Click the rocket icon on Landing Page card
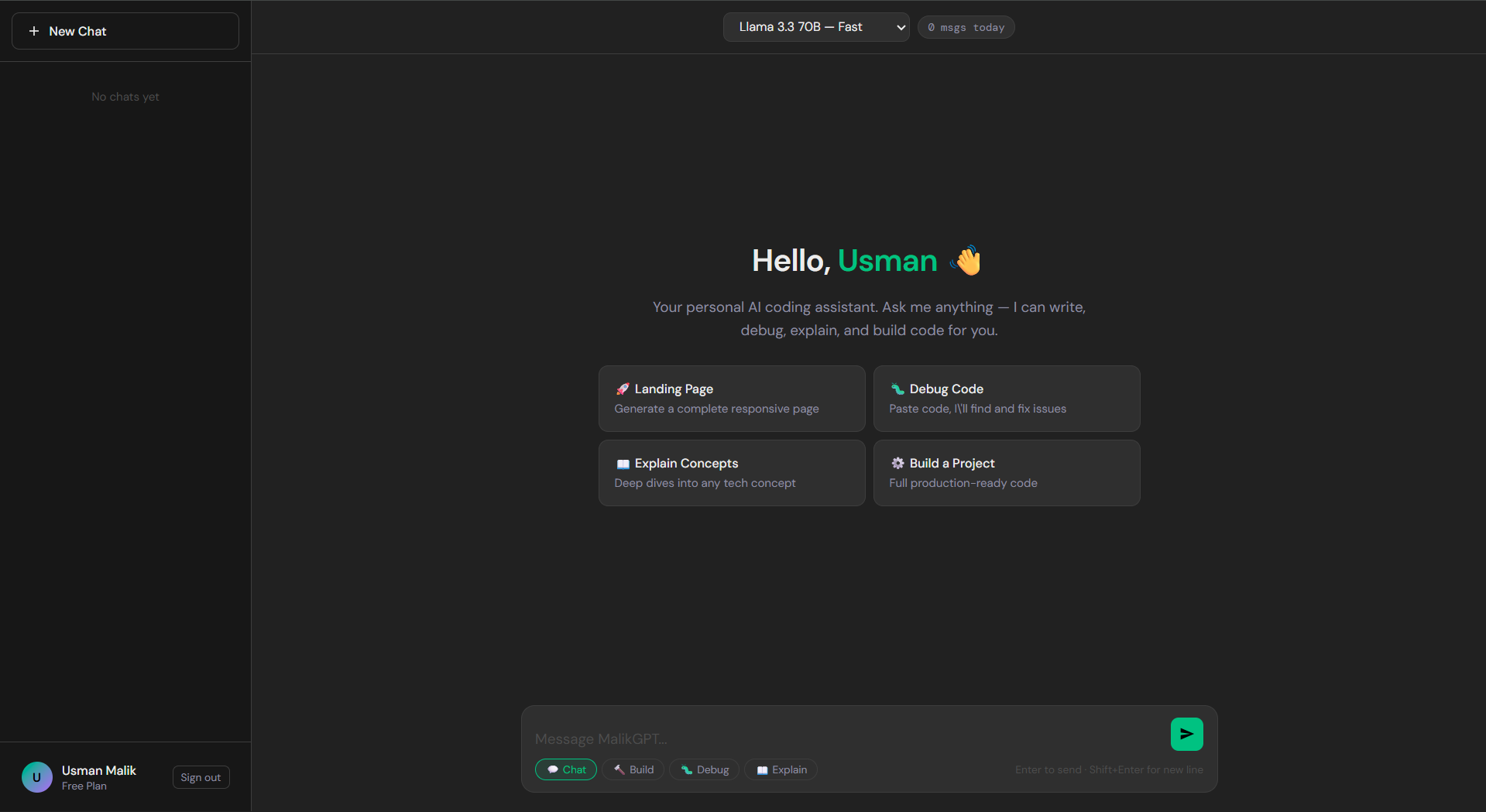Image resolution: width=1486 pixels, height=812 pixels. point(622,389)
